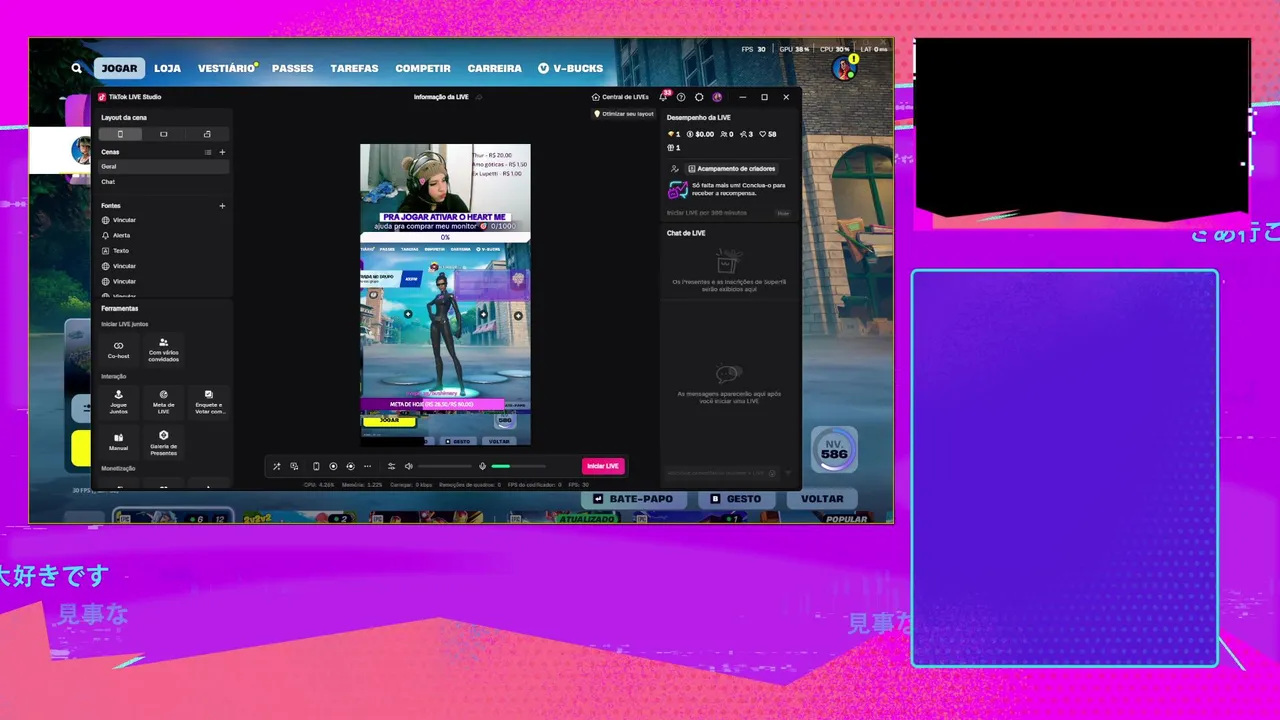
Task: Add a new source in Fontes
Action: (222, 206)
